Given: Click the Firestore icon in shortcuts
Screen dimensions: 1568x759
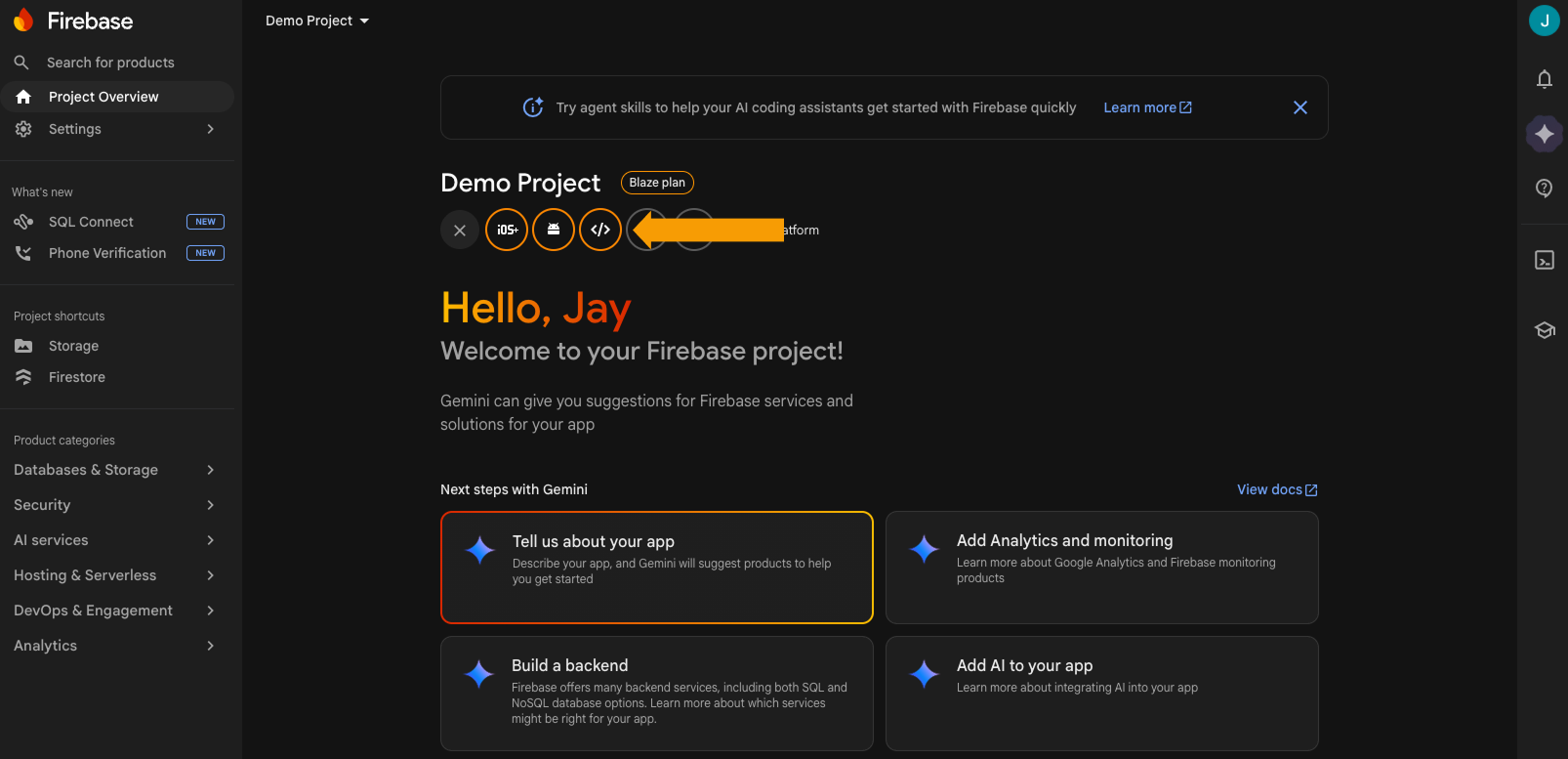Looking at the screenshot, I should [x=23, y=377].
